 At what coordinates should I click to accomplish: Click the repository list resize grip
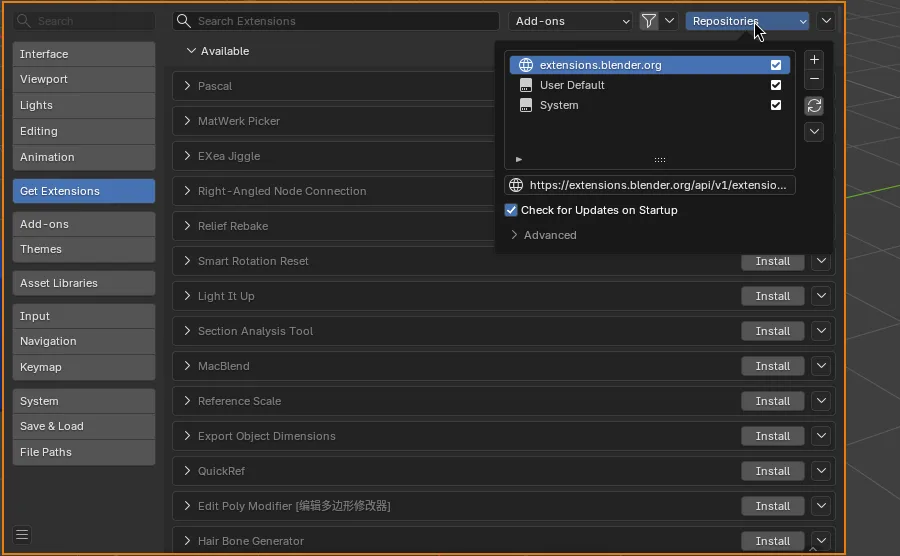click(660, 160)
